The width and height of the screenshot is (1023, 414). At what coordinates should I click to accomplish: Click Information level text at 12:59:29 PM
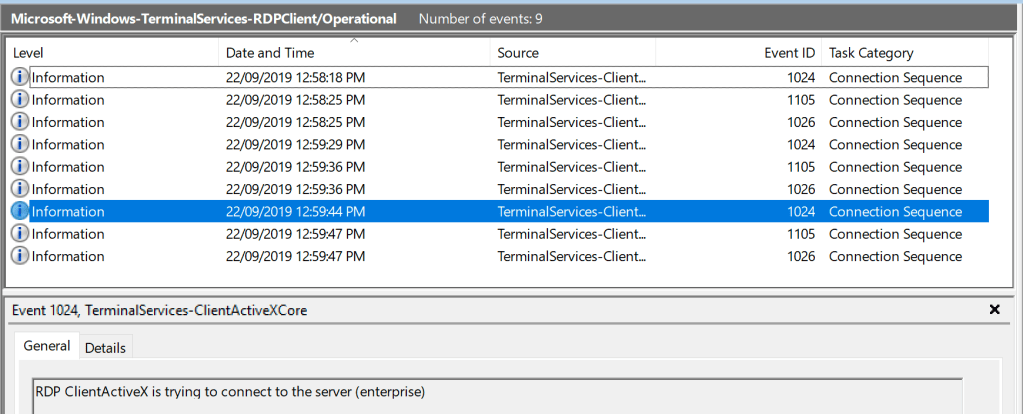[x=68, y=144]
